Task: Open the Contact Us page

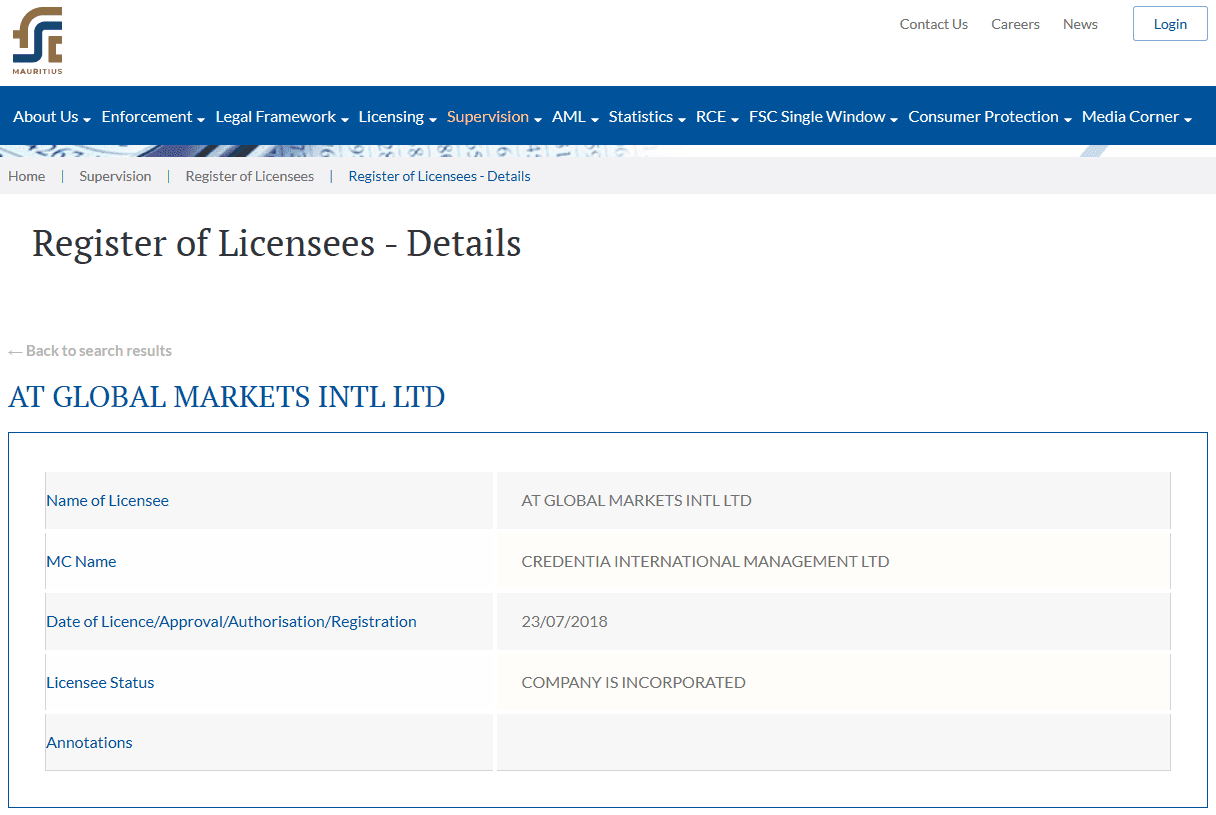Action: (x=934, y=24)
